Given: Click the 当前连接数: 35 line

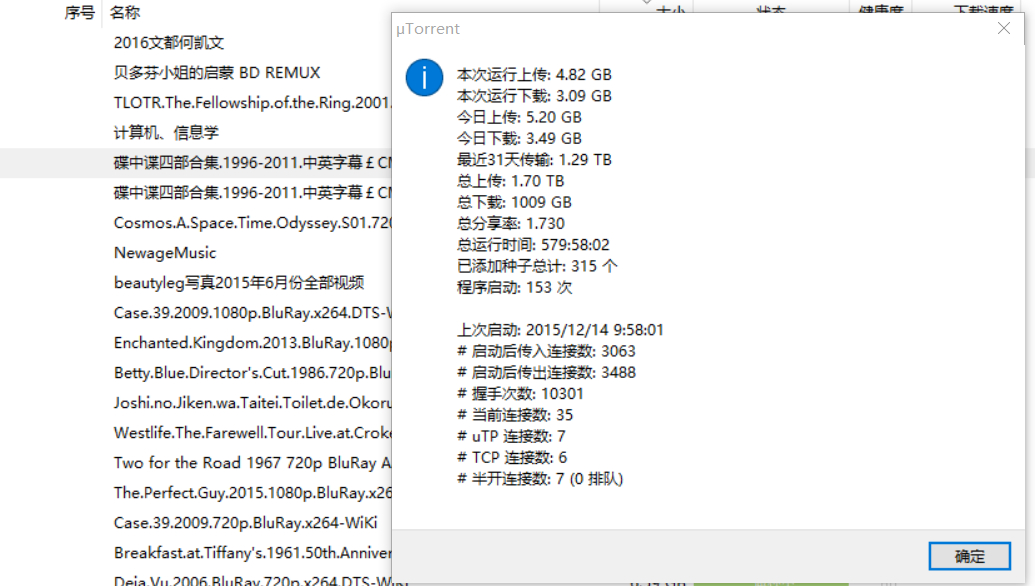Looking at the screenshot, I should point(515,415).
